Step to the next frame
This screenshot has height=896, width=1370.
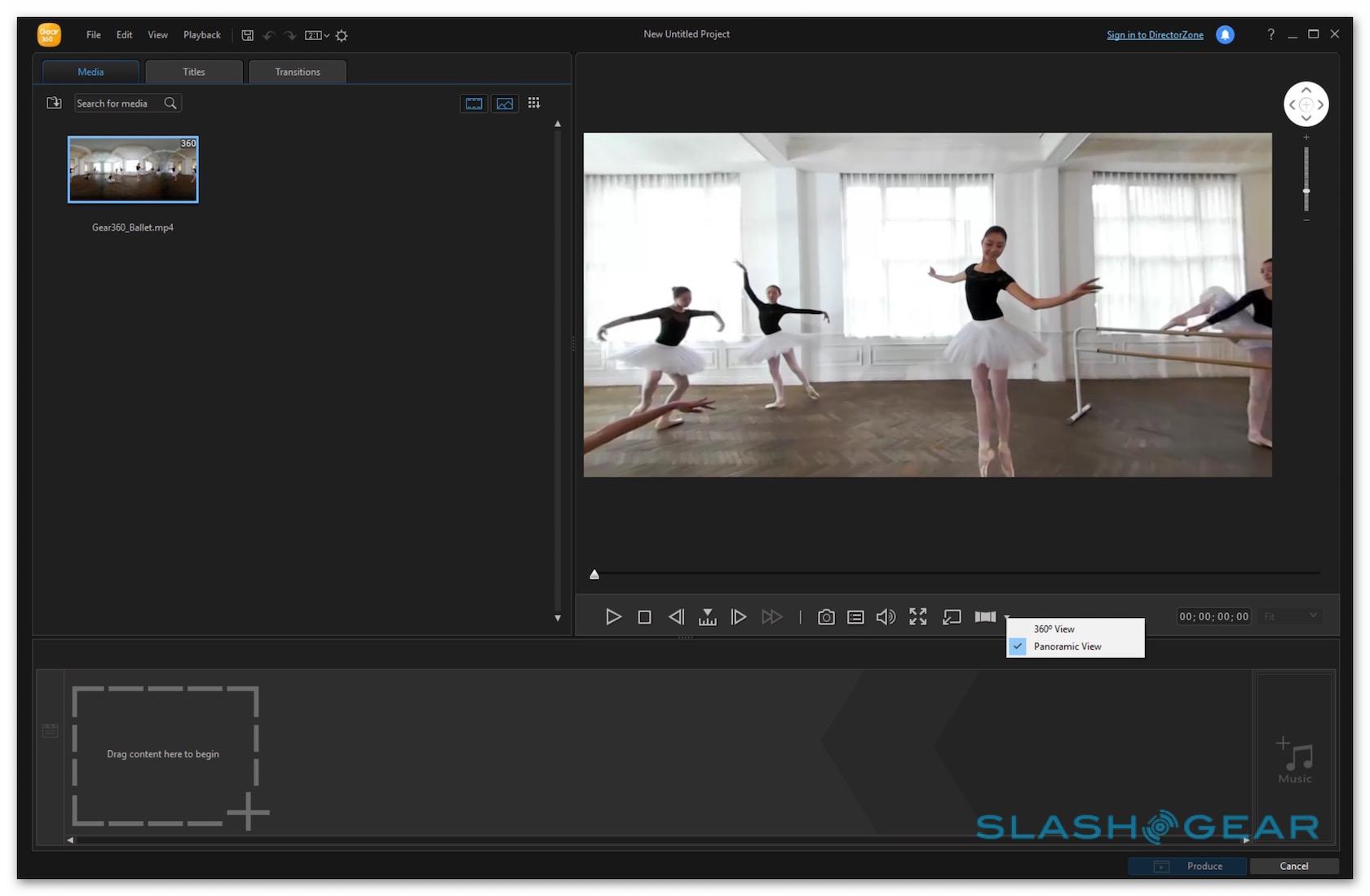[738, 617]
